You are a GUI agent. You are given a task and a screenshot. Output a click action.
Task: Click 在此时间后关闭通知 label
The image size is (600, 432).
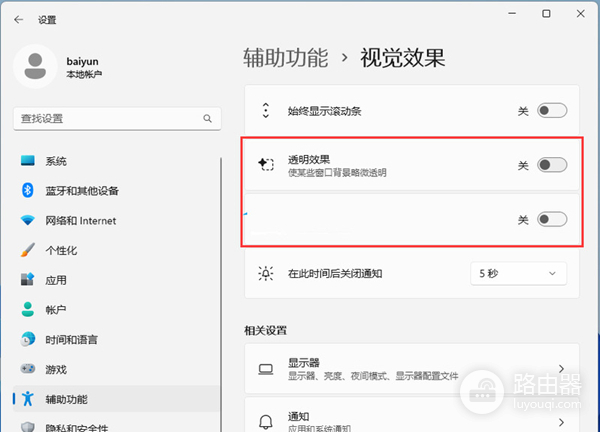pos(335,274)
